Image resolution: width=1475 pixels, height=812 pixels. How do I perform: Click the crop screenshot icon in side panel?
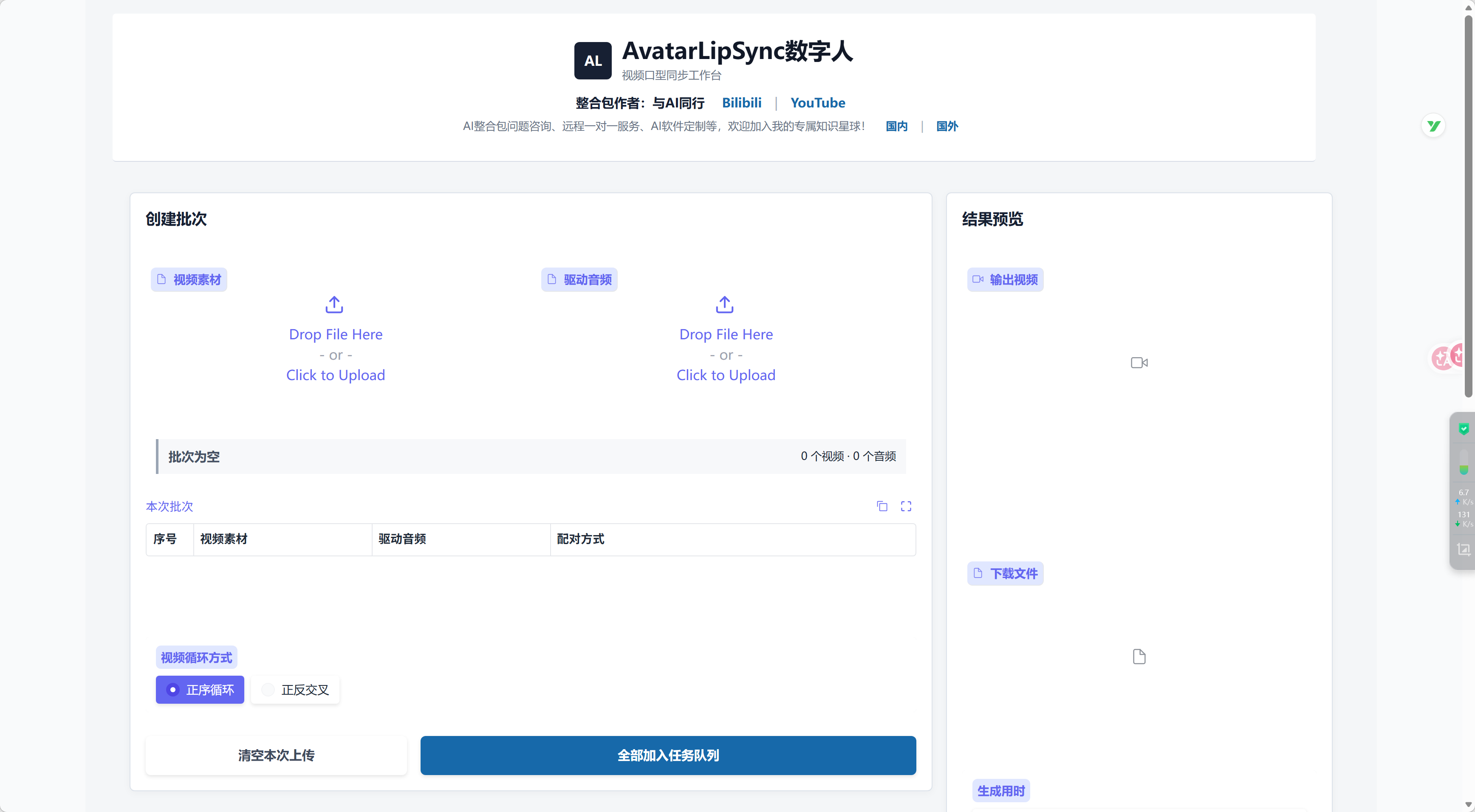point(1464,550)
